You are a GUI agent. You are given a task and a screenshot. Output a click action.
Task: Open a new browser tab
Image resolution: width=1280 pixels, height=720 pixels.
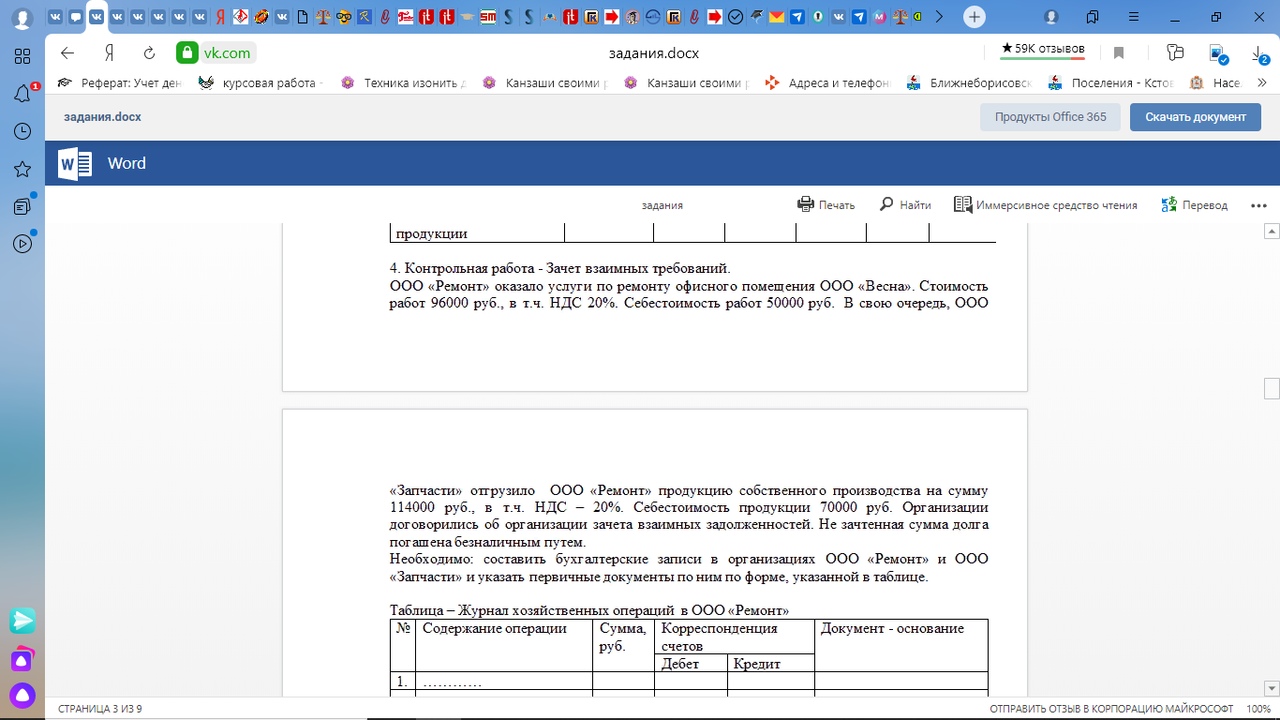pos(974,17)
